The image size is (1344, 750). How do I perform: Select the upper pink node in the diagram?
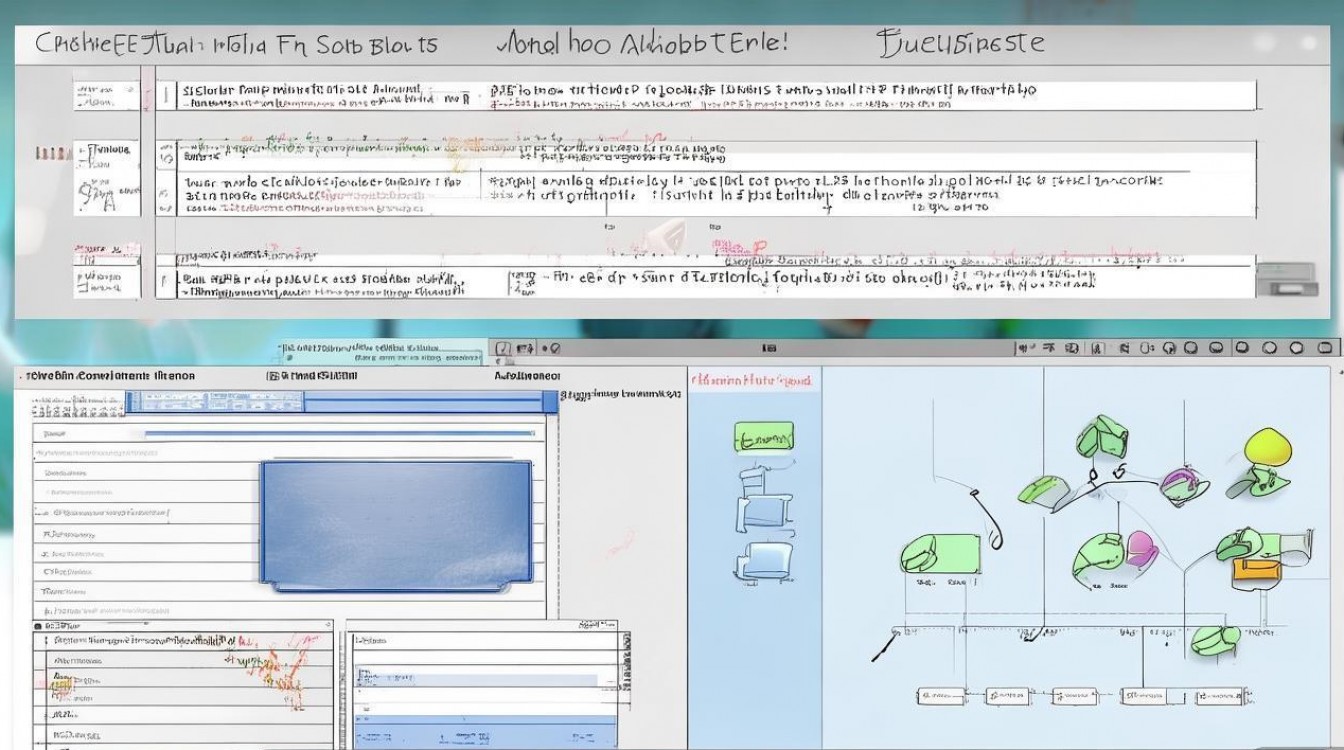click(1181, 484)
